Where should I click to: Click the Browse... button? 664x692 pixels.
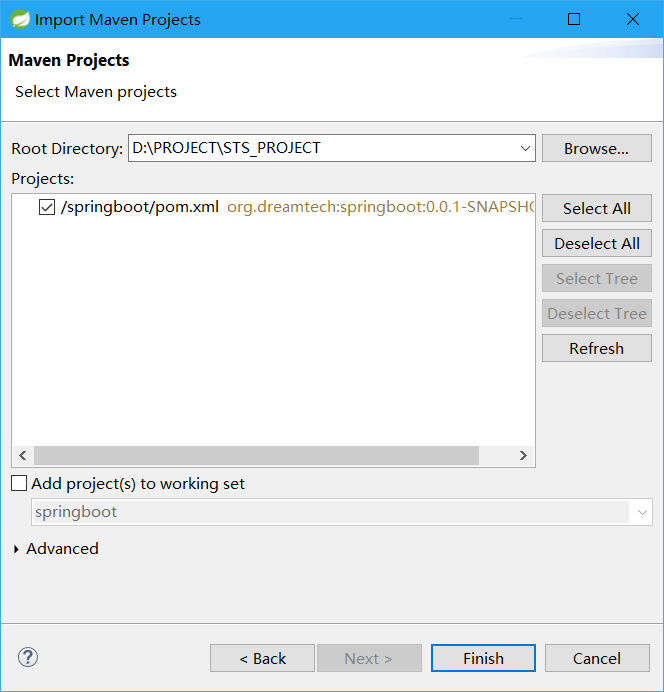coord(596,148)
